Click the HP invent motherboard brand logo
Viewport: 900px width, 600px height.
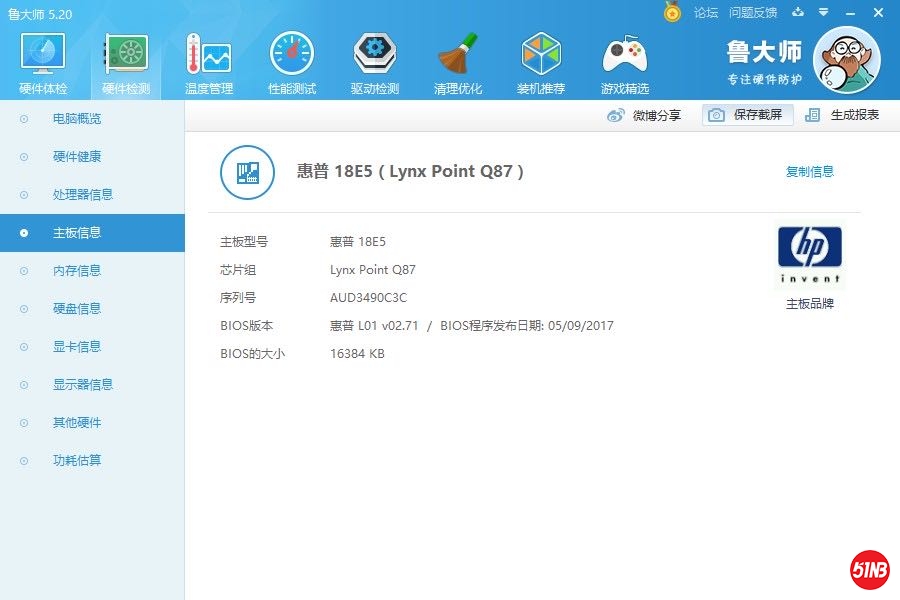tap(808, 252)
